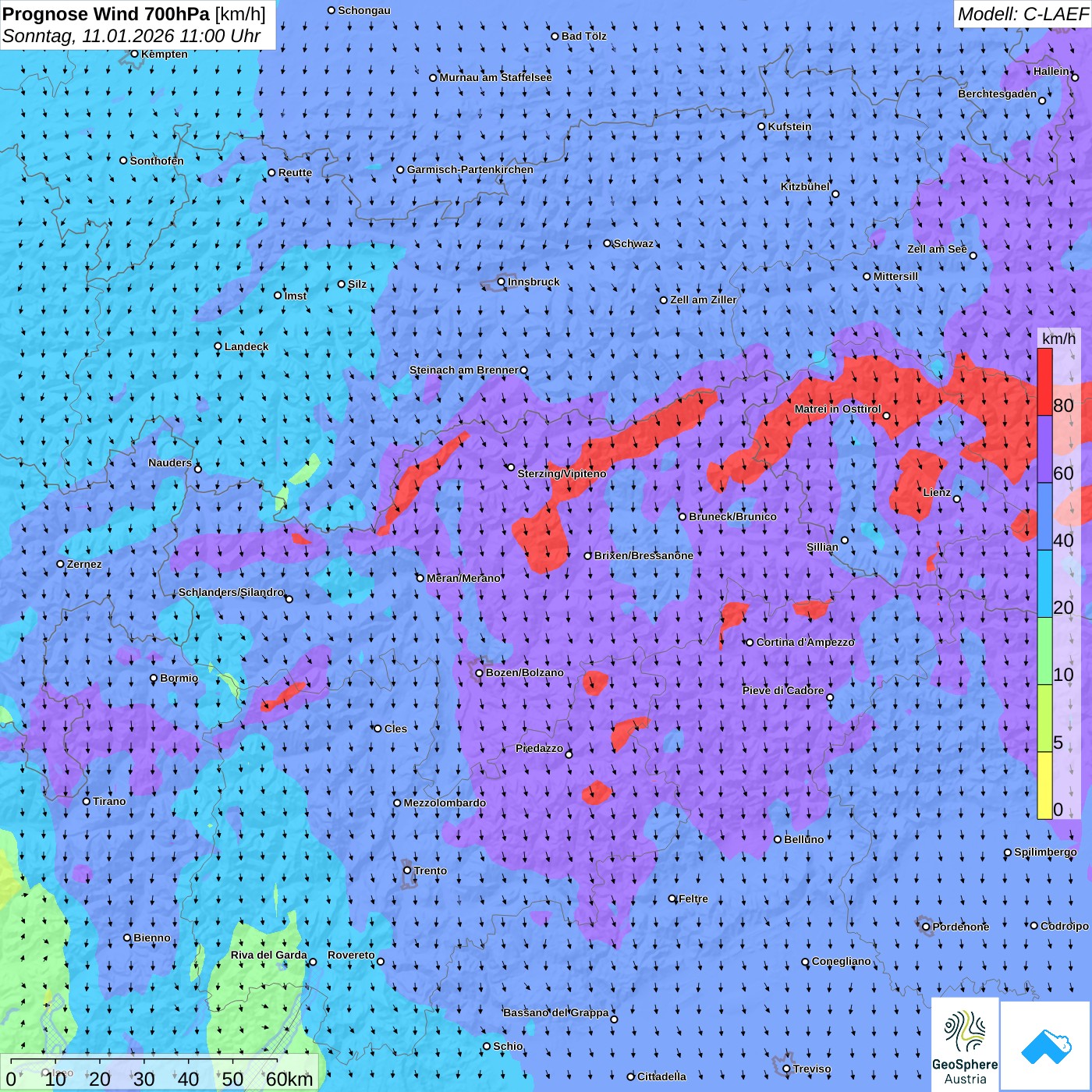
Task: Pick the cyan 20–40 legend segment
Action: click(1044, 583)
